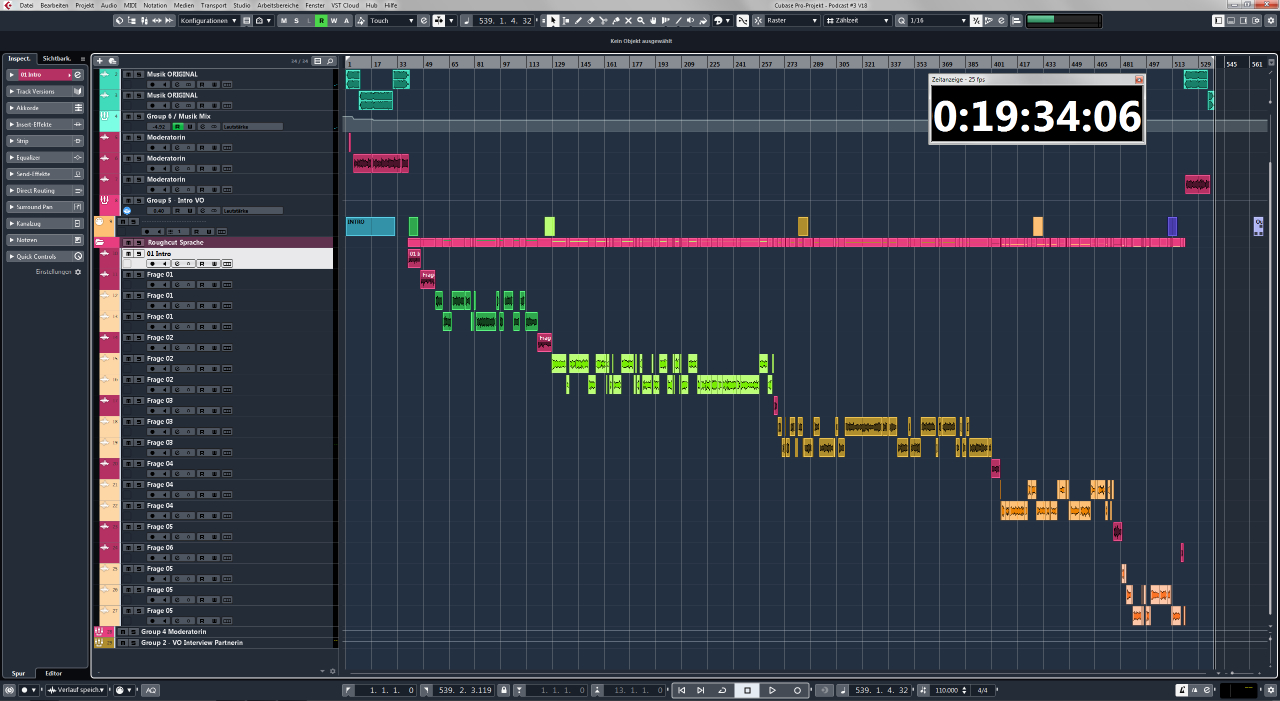The width and height of the screenshot is (1280, 701).
Task: Open the Transport menu
Action: click(x=211, y=5)
